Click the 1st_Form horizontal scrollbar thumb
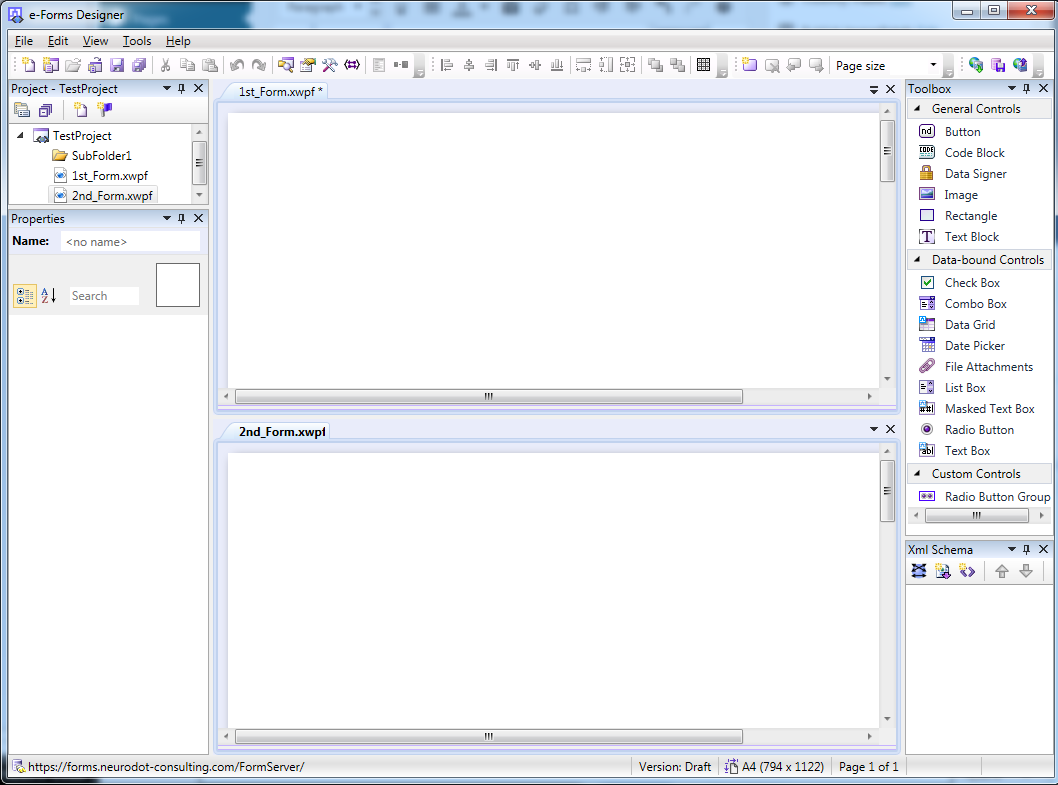 (489, 396)
